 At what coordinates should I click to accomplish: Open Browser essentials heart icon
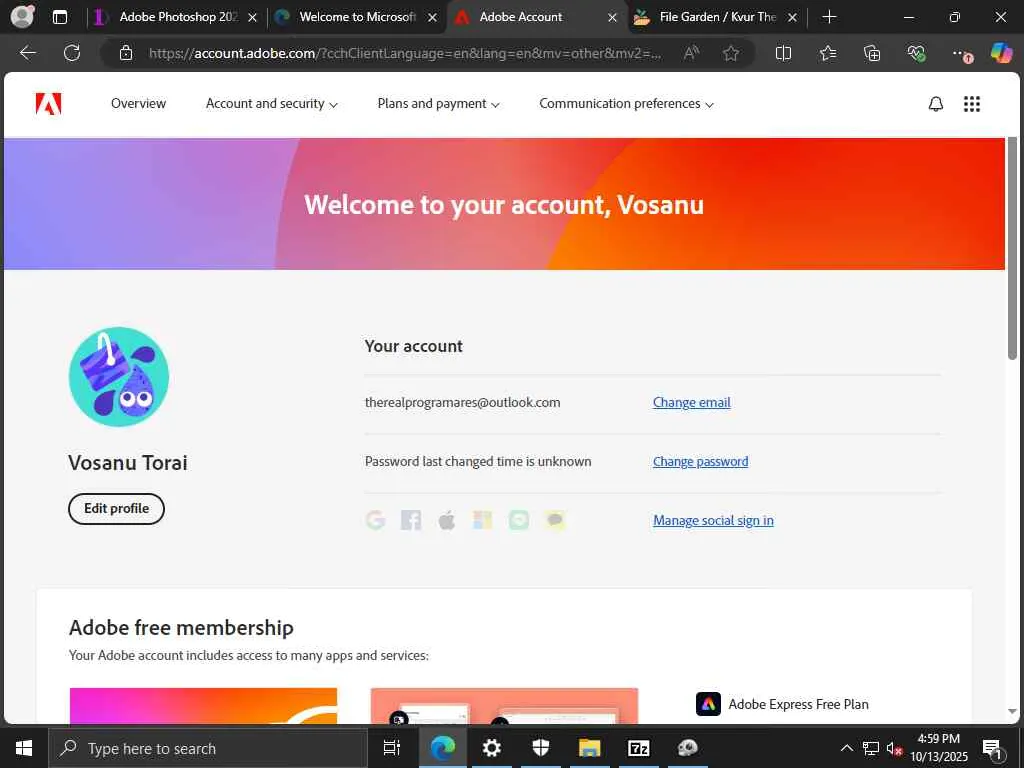tap(916, 53)
